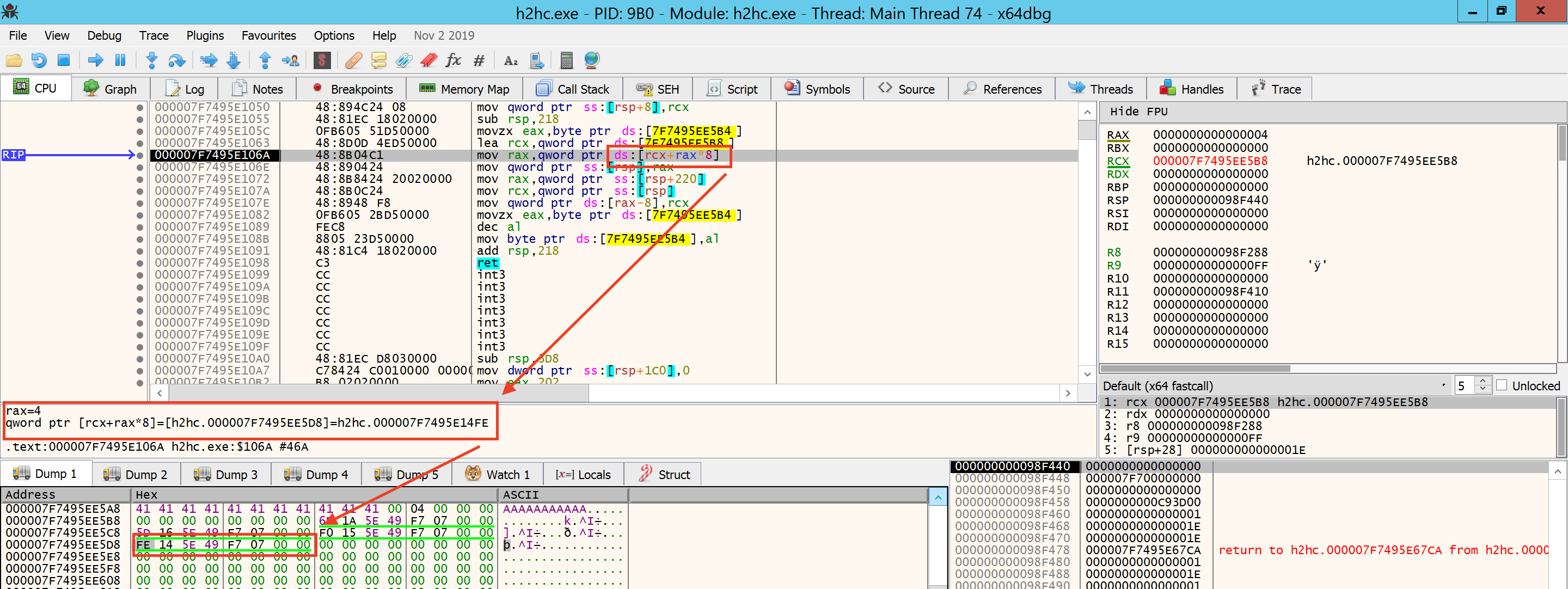Open the Calculator icon

pos(566,60)
